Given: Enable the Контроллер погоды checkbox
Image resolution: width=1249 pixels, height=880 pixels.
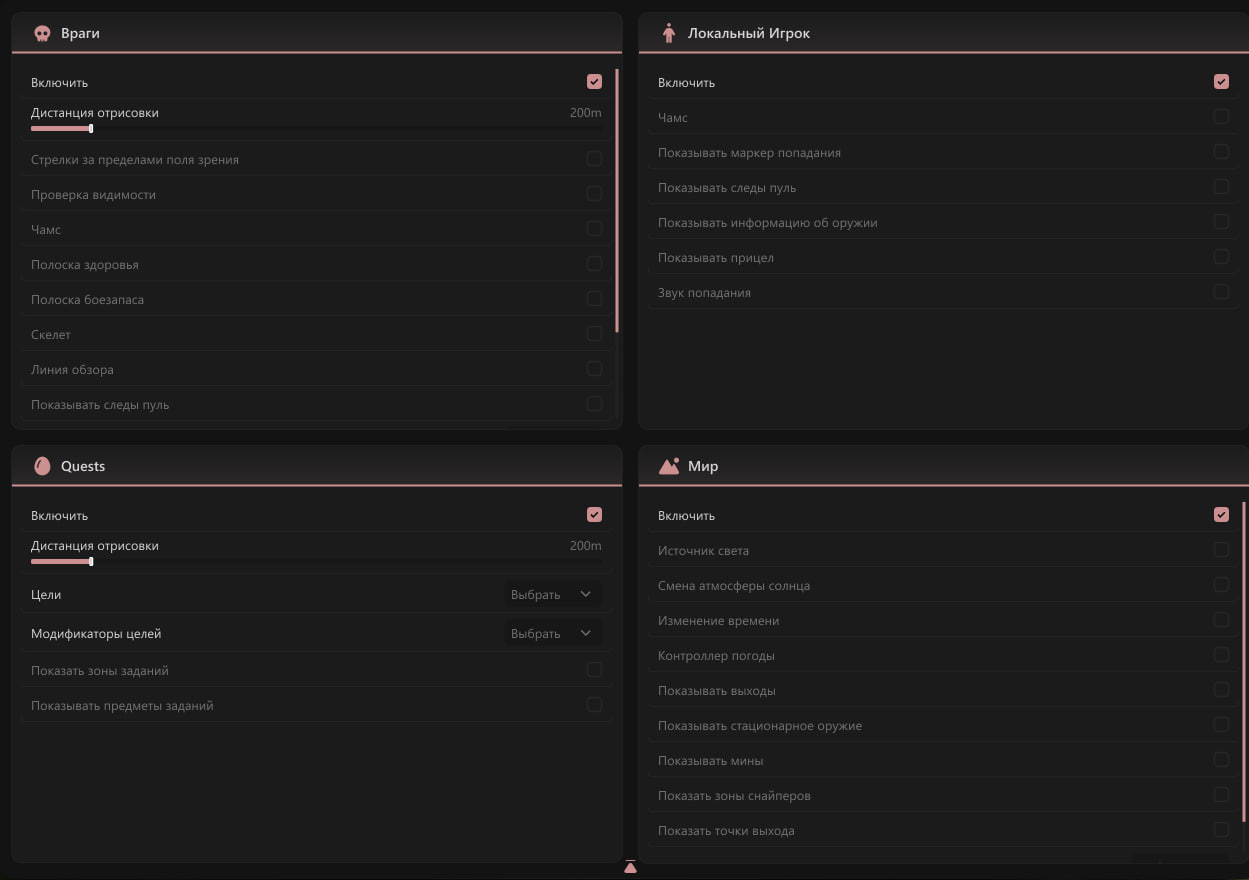Looking at the screenshot, I should 1221,655.
